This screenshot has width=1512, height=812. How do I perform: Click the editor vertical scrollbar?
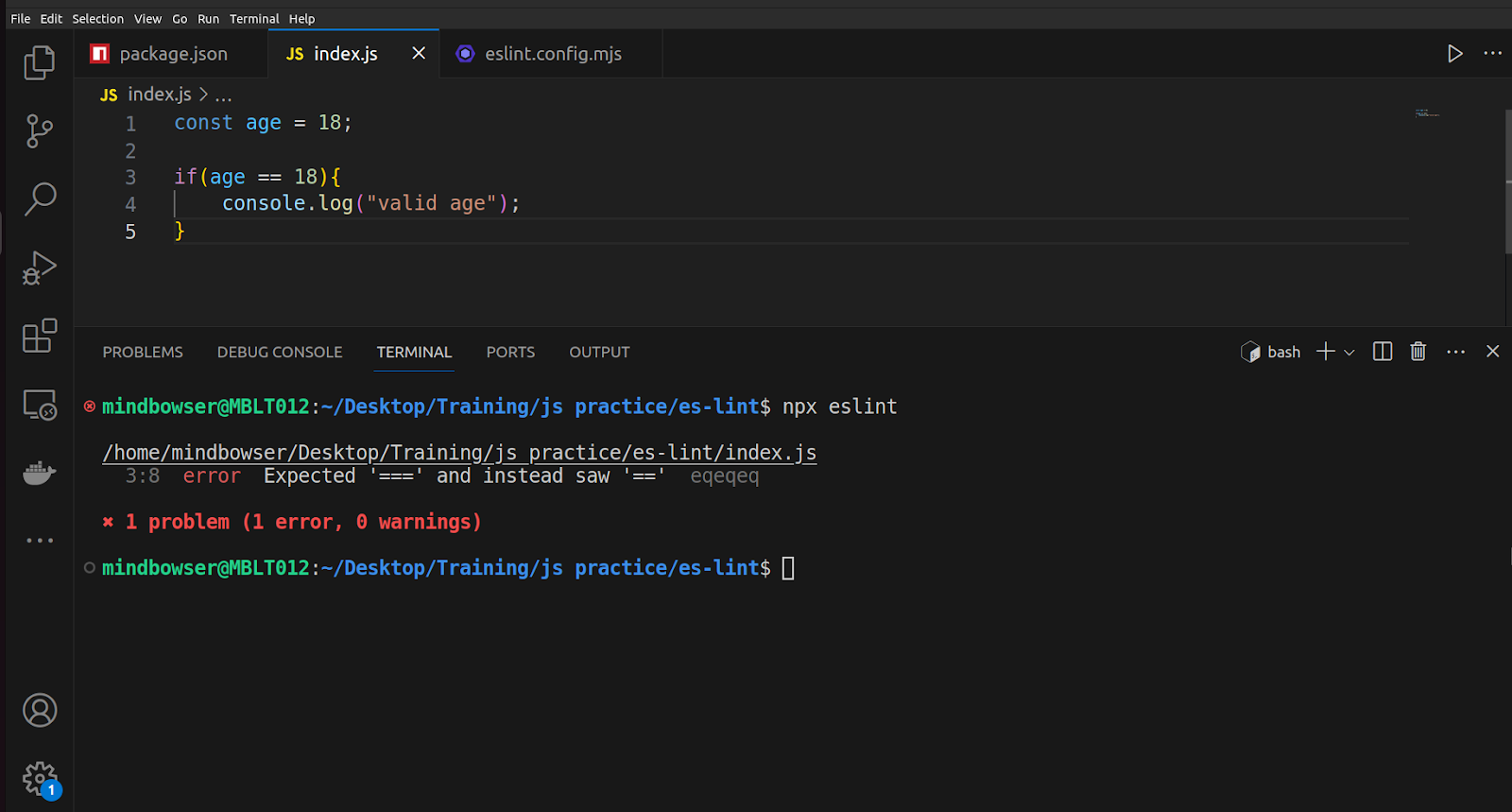pos(1507,180)
